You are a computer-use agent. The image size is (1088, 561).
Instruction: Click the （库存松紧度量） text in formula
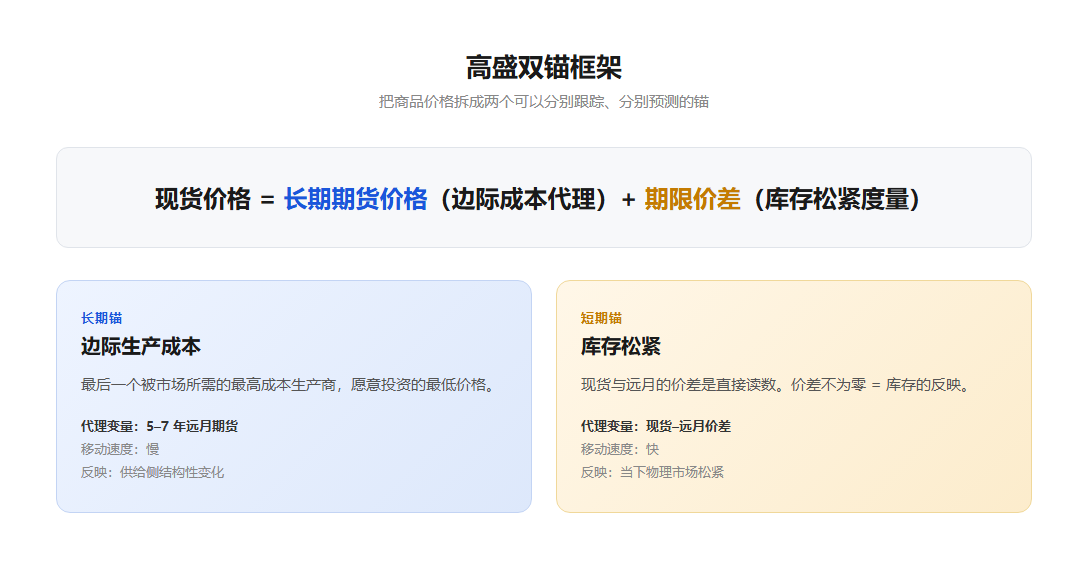click(x=837, y=199)
